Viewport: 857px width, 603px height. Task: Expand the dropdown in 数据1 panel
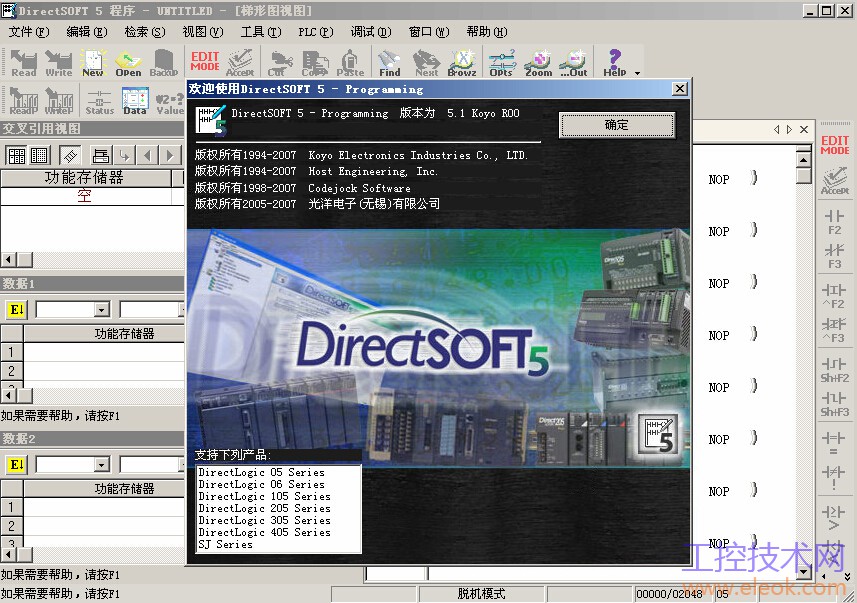click(x=102, y=310)
